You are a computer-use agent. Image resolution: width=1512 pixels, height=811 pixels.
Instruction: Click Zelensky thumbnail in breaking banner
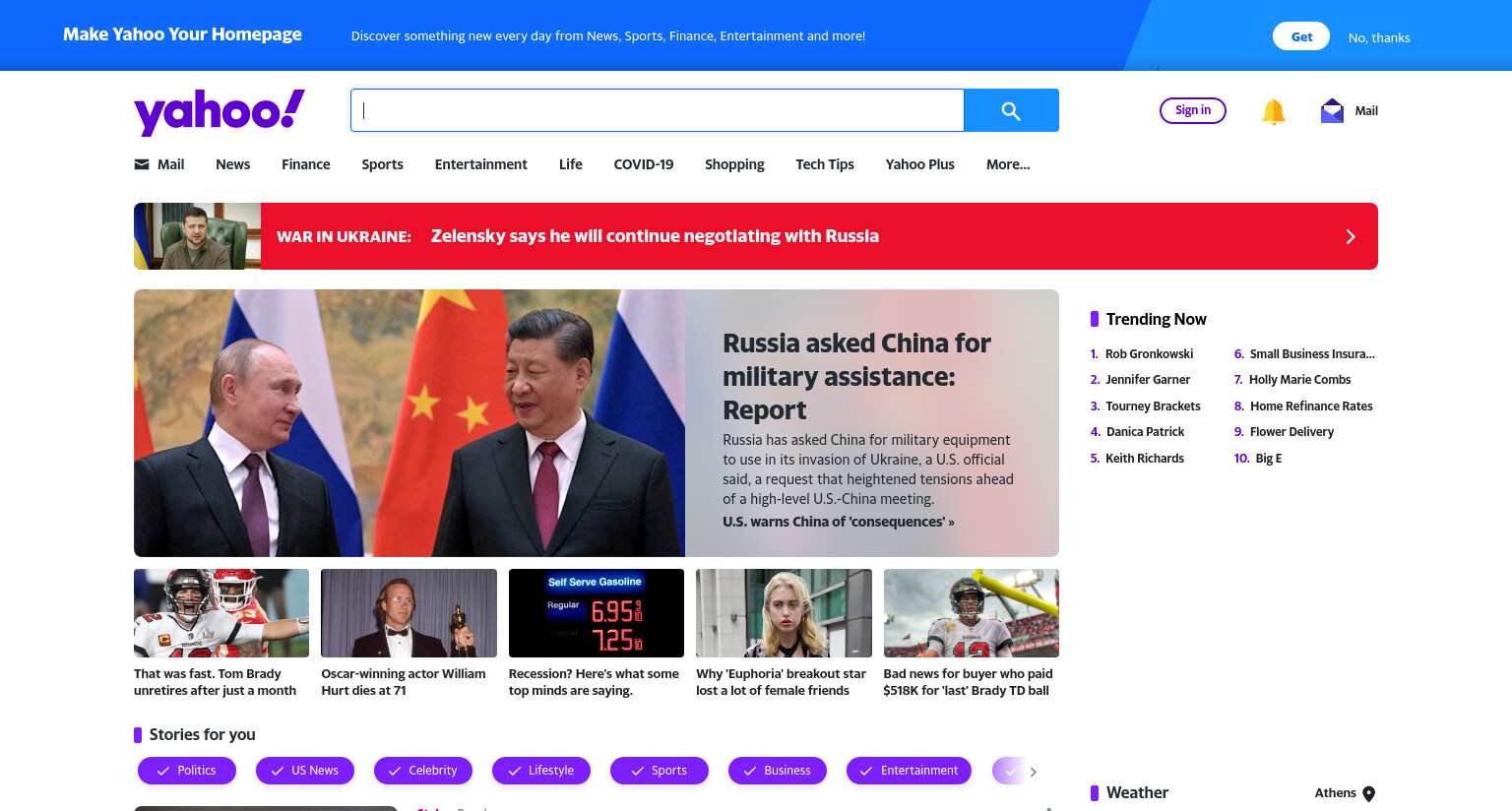(x=197, y=236)
